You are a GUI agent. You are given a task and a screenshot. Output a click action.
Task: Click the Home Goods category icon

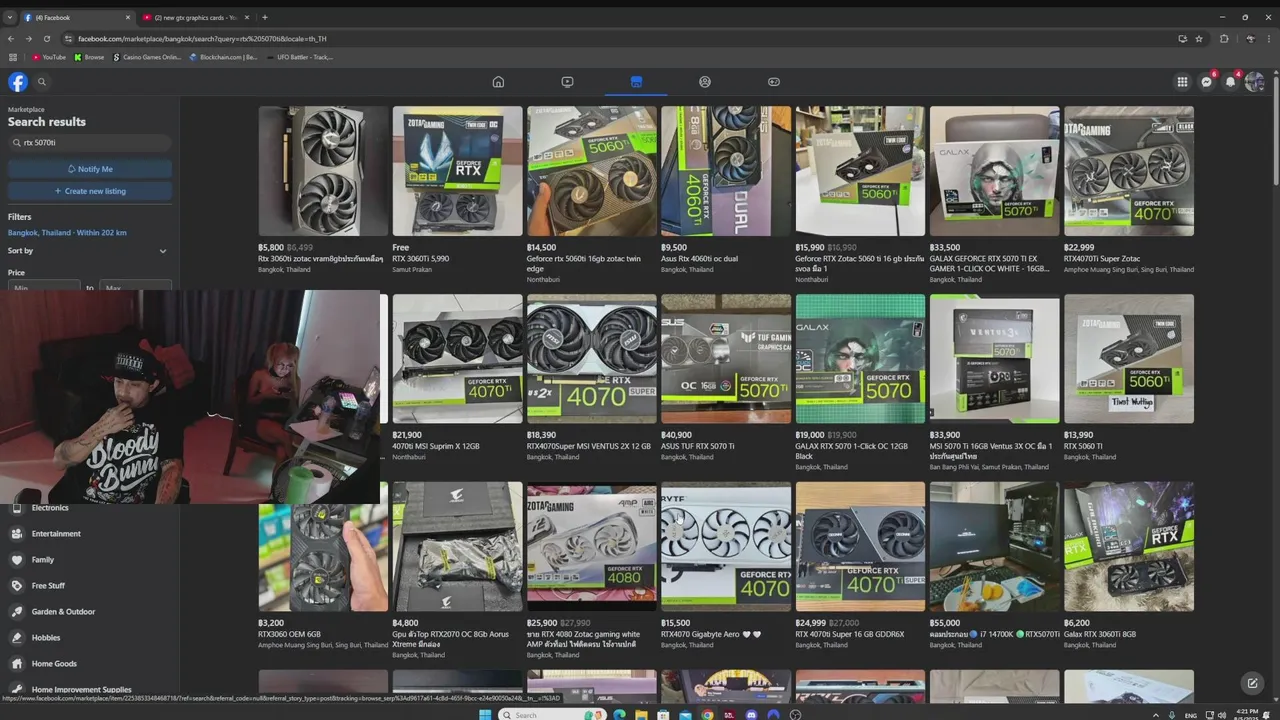click(x=17, y=664)
